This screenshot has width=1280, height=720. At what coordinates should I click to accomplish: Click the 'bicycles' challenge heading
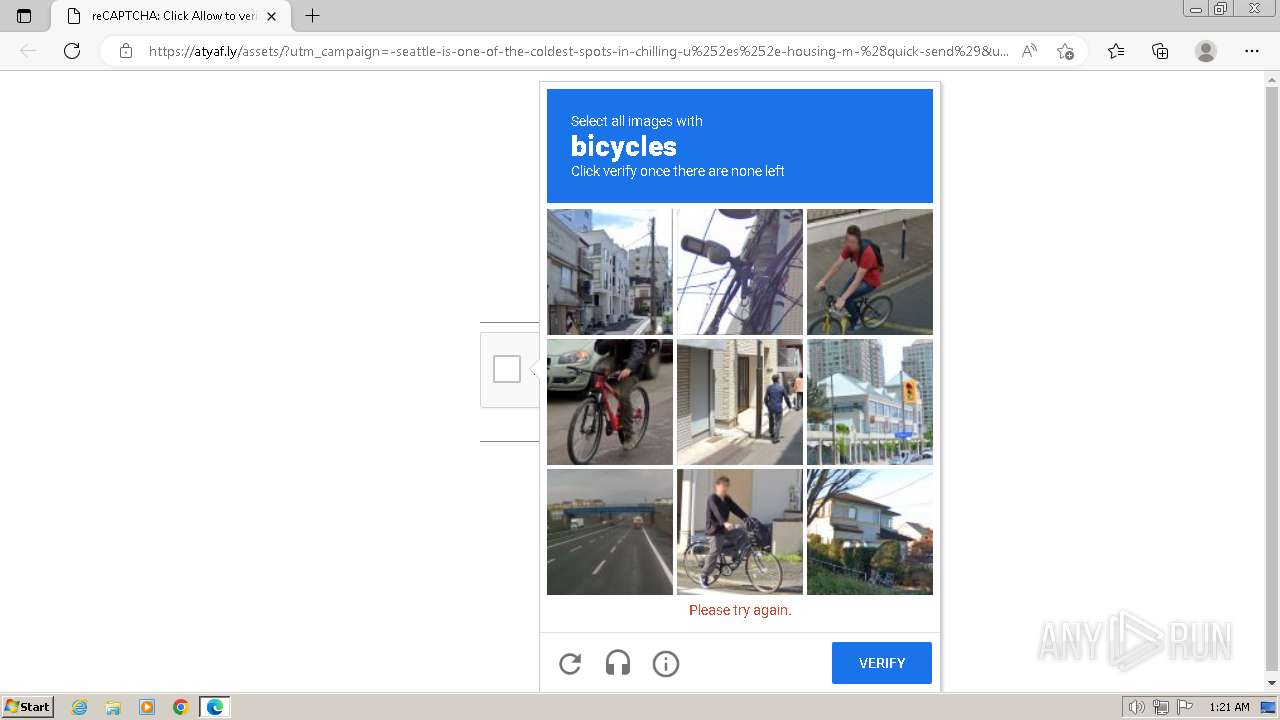click(624, 146)
